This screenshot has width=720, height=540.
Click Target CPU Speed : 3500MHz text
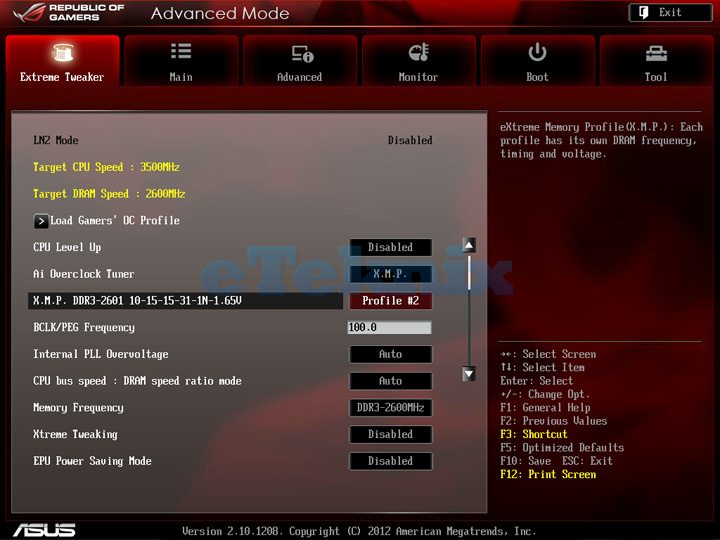pos(106,167)
